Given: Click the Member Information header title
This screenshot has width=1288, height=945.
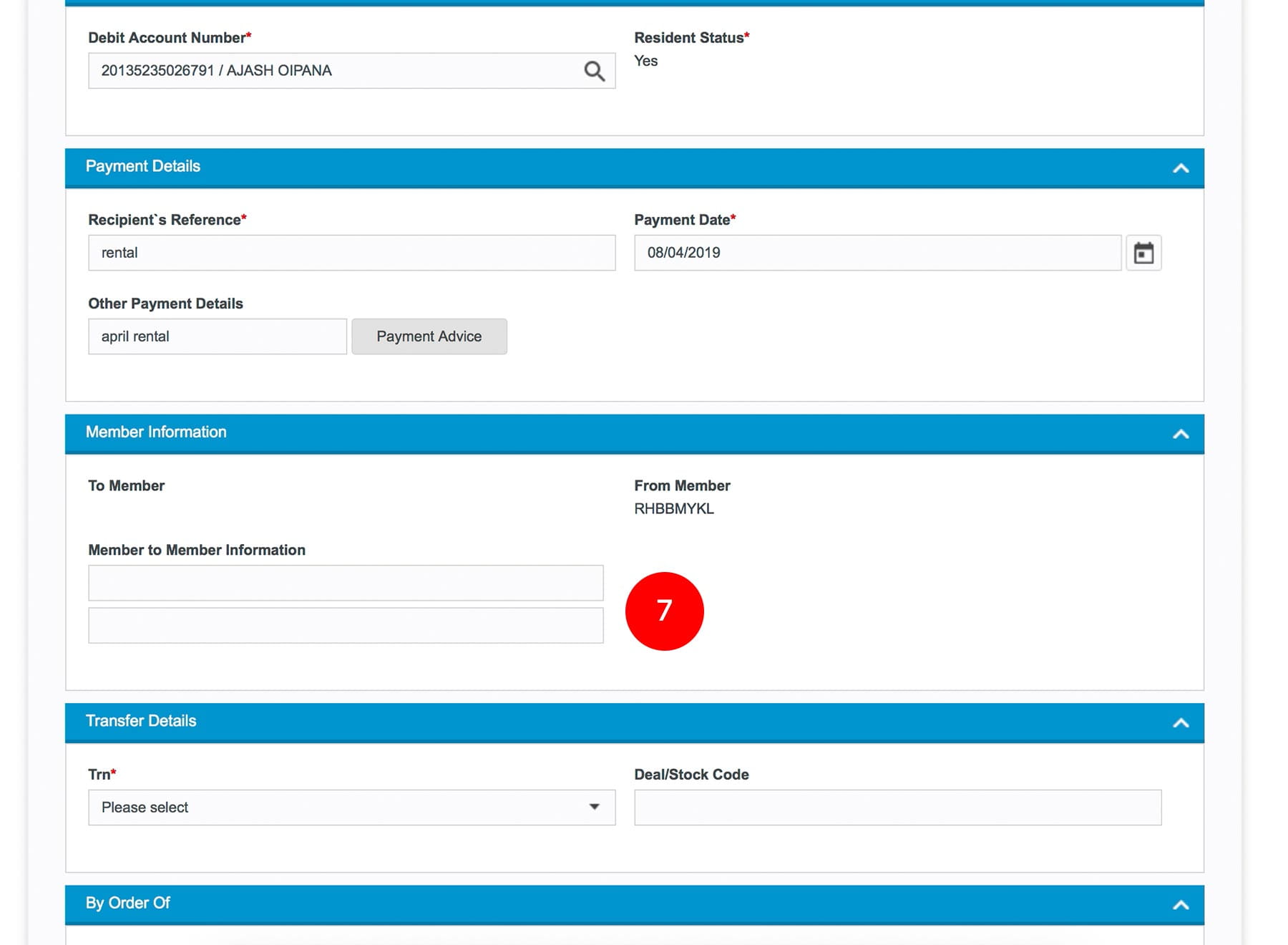Looking at the screenshot, I should pos(156,432).
